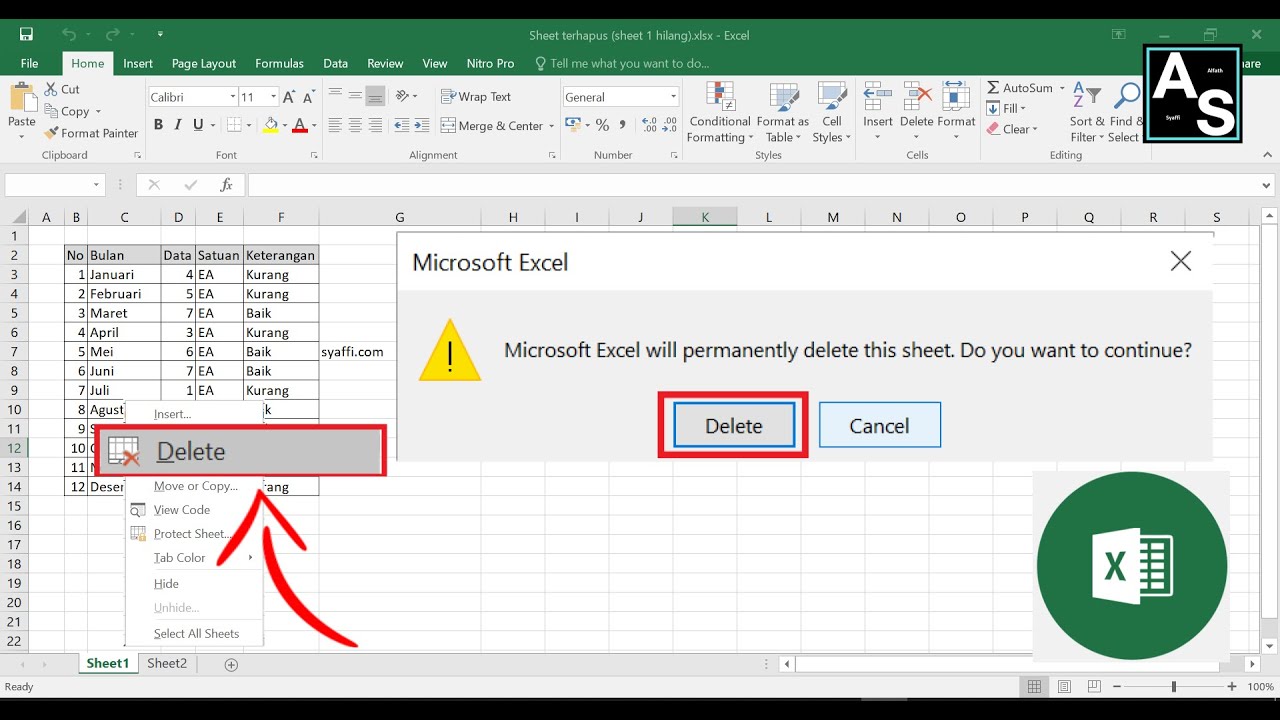Toggle bold formatting

point(158,126)
